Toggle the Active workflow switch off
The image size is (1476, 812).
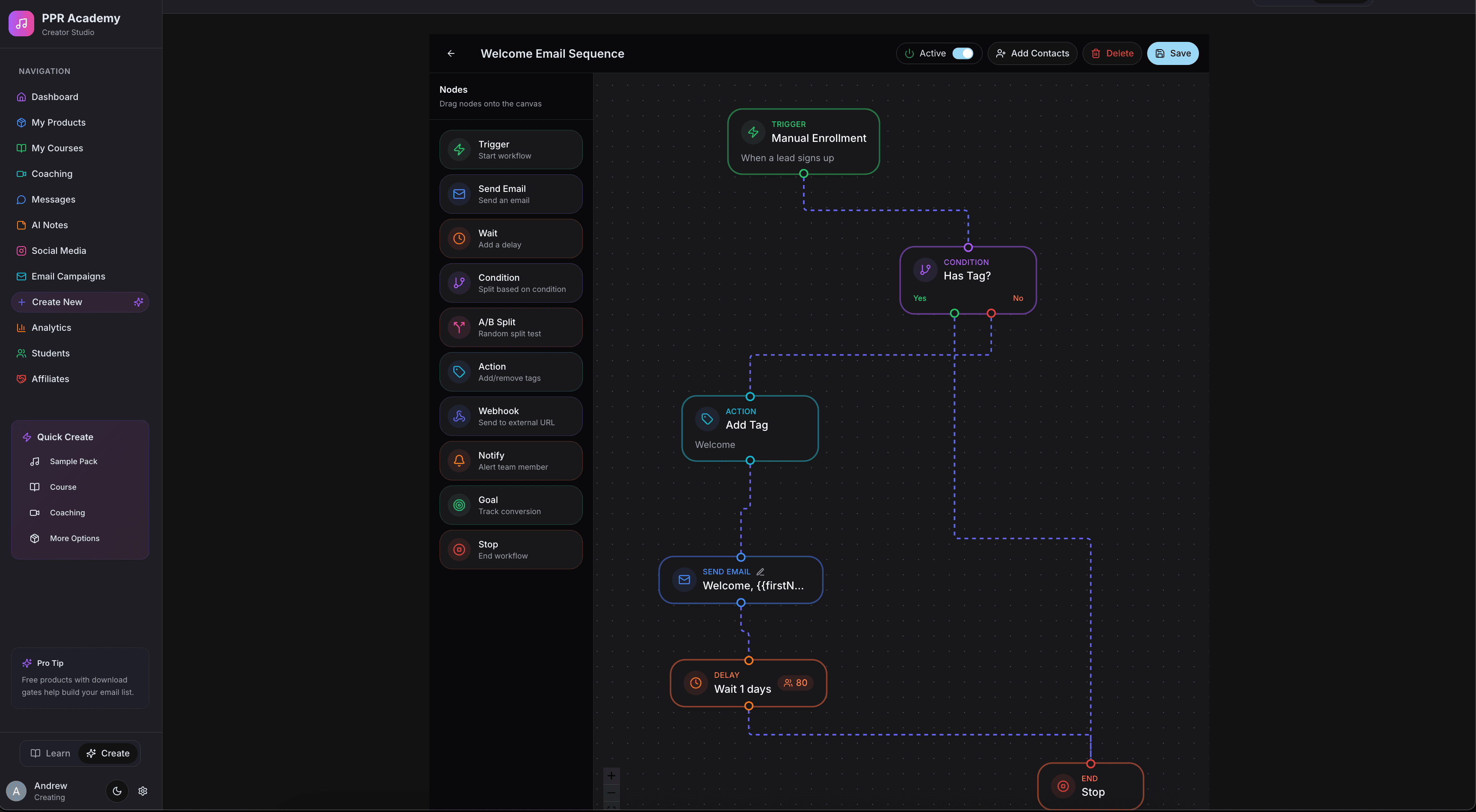962,53
